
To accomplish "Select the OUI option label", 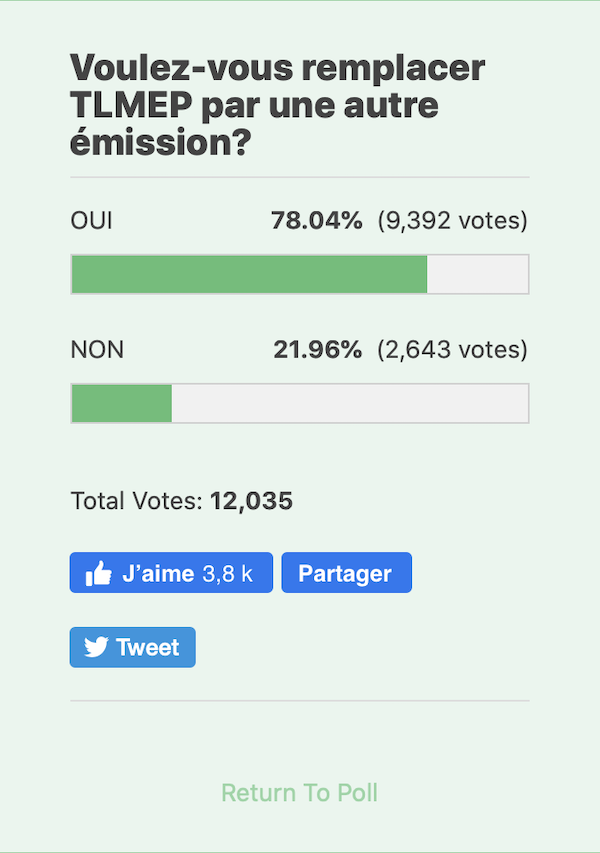I will 91,221.
